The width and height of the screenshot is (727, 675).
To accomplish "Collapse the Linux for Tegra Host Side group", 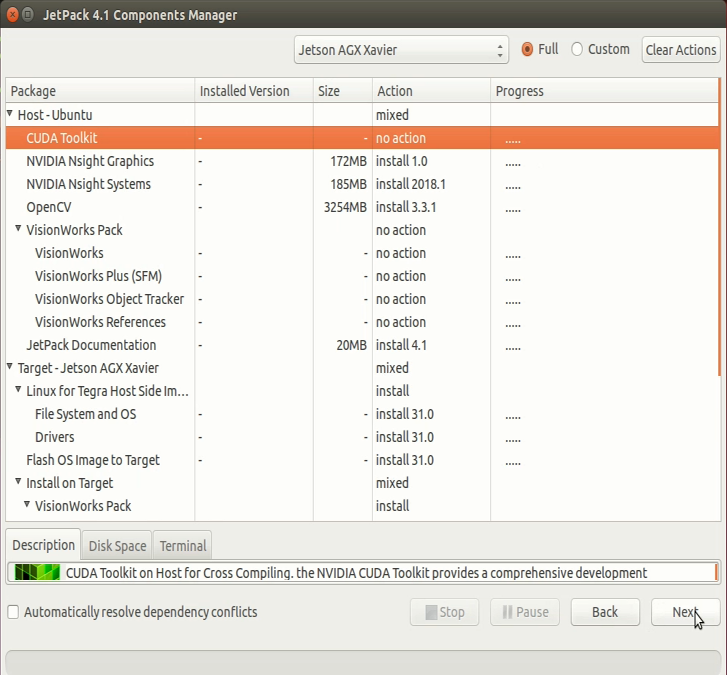I will pyautogui.click(x=19, y=391).
